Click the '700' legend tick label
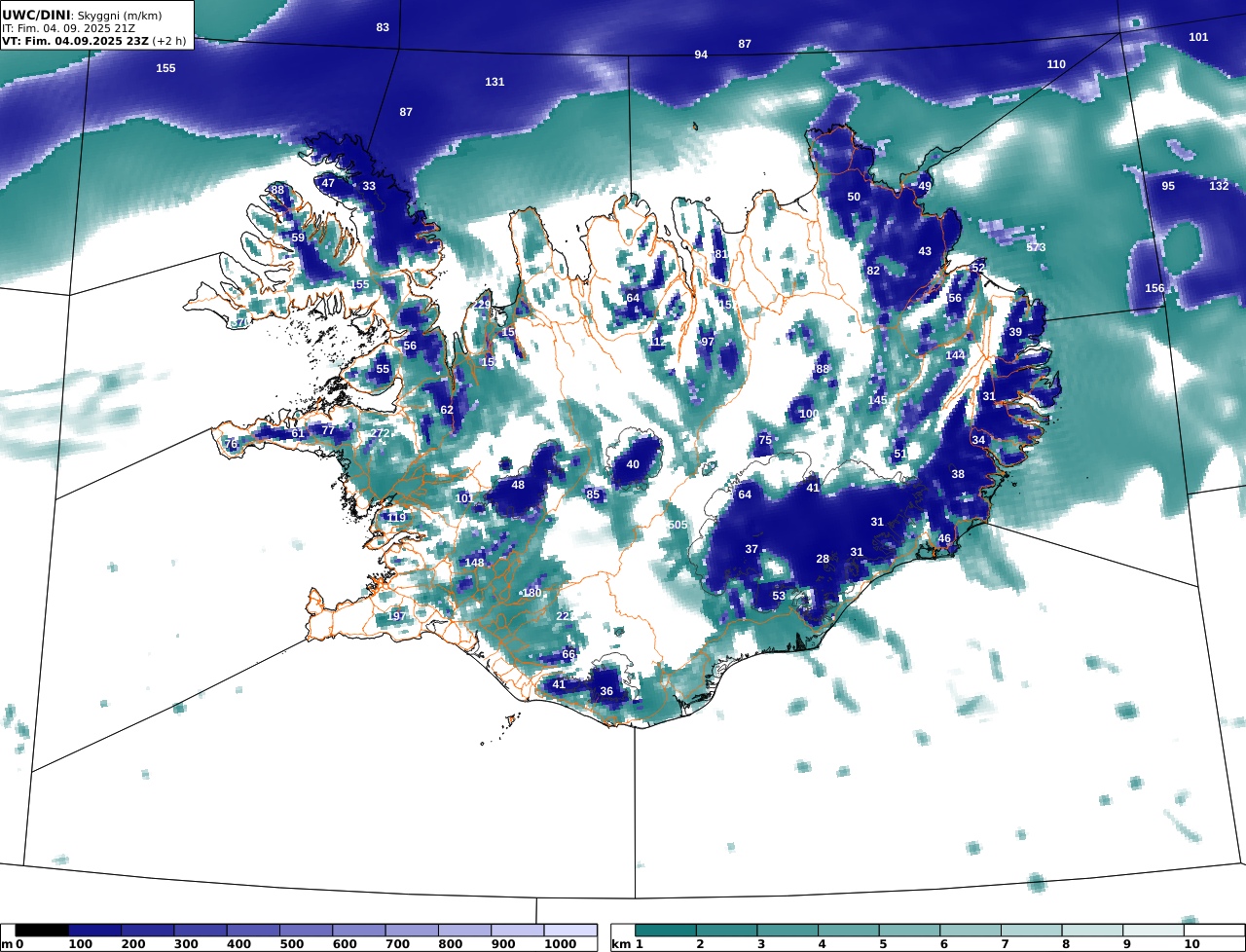 (x=396, y=944)
